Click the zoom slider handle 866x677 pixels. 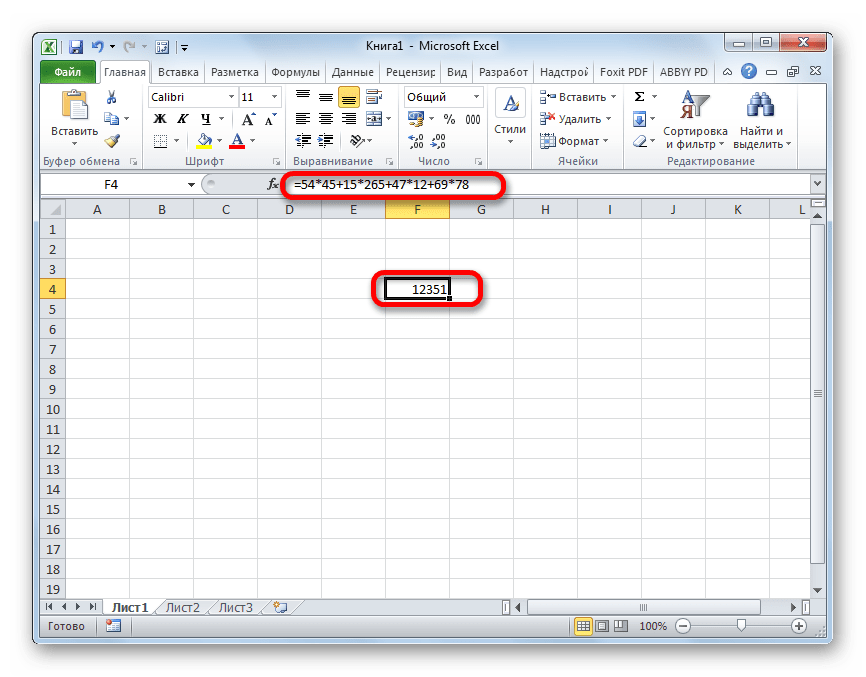[x=741, y=625]
